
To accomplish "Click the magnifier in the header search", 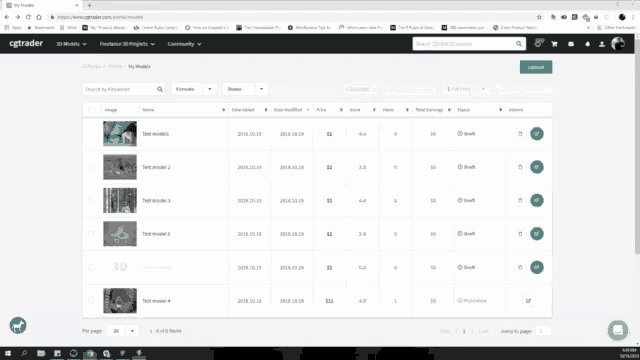I will (x=519, y=44).
